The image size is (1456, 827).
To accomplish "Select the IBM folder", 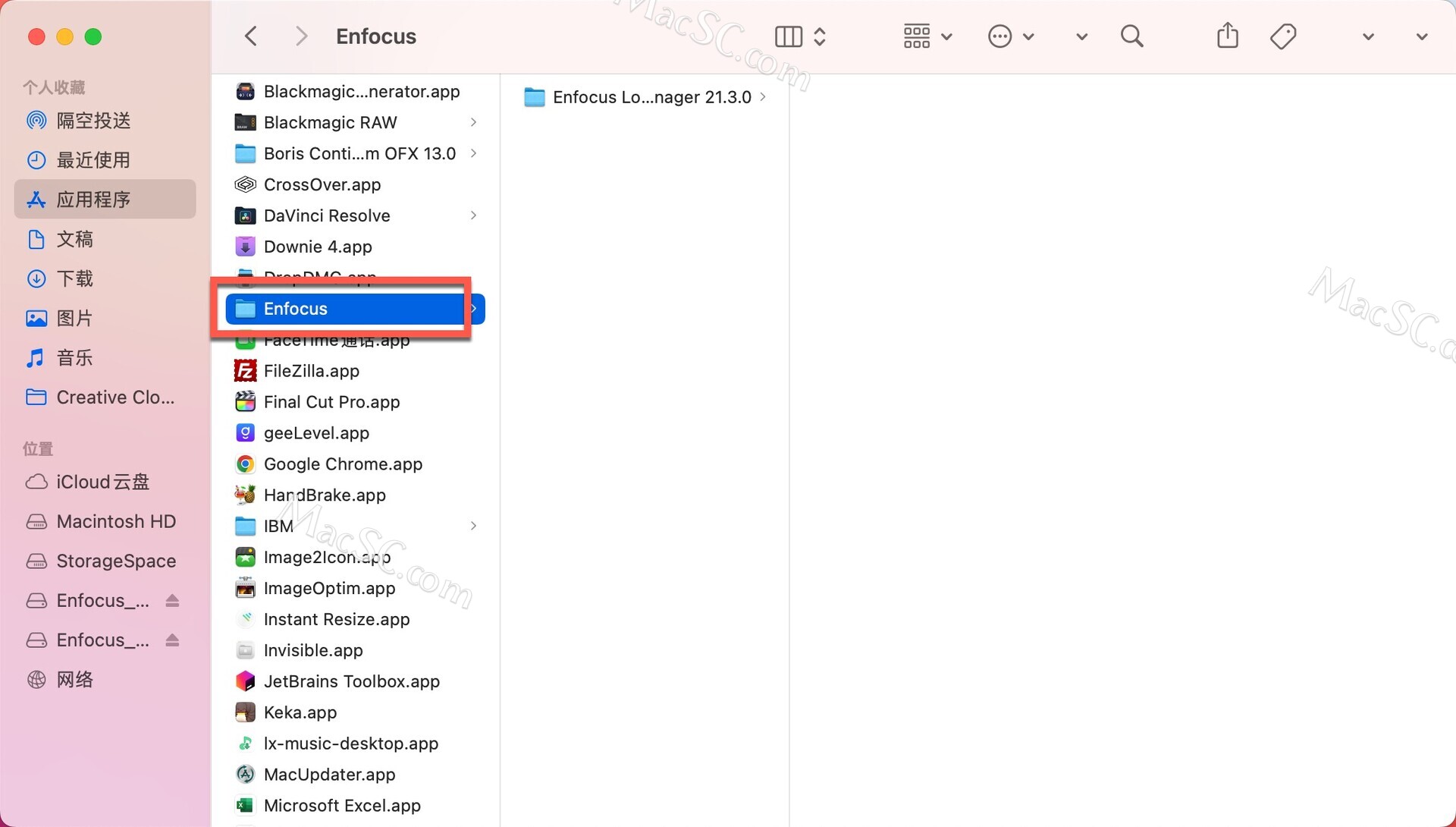I will [x=355, y=526].
